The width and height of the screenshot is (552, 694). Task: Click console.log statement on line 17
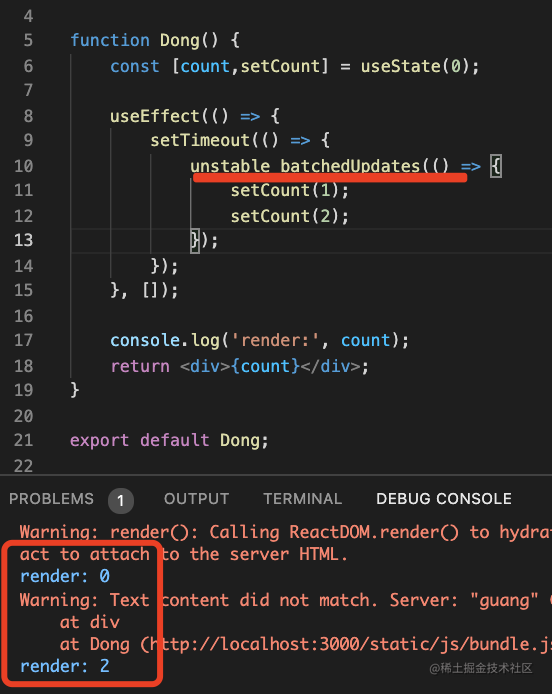click(259, 340)
